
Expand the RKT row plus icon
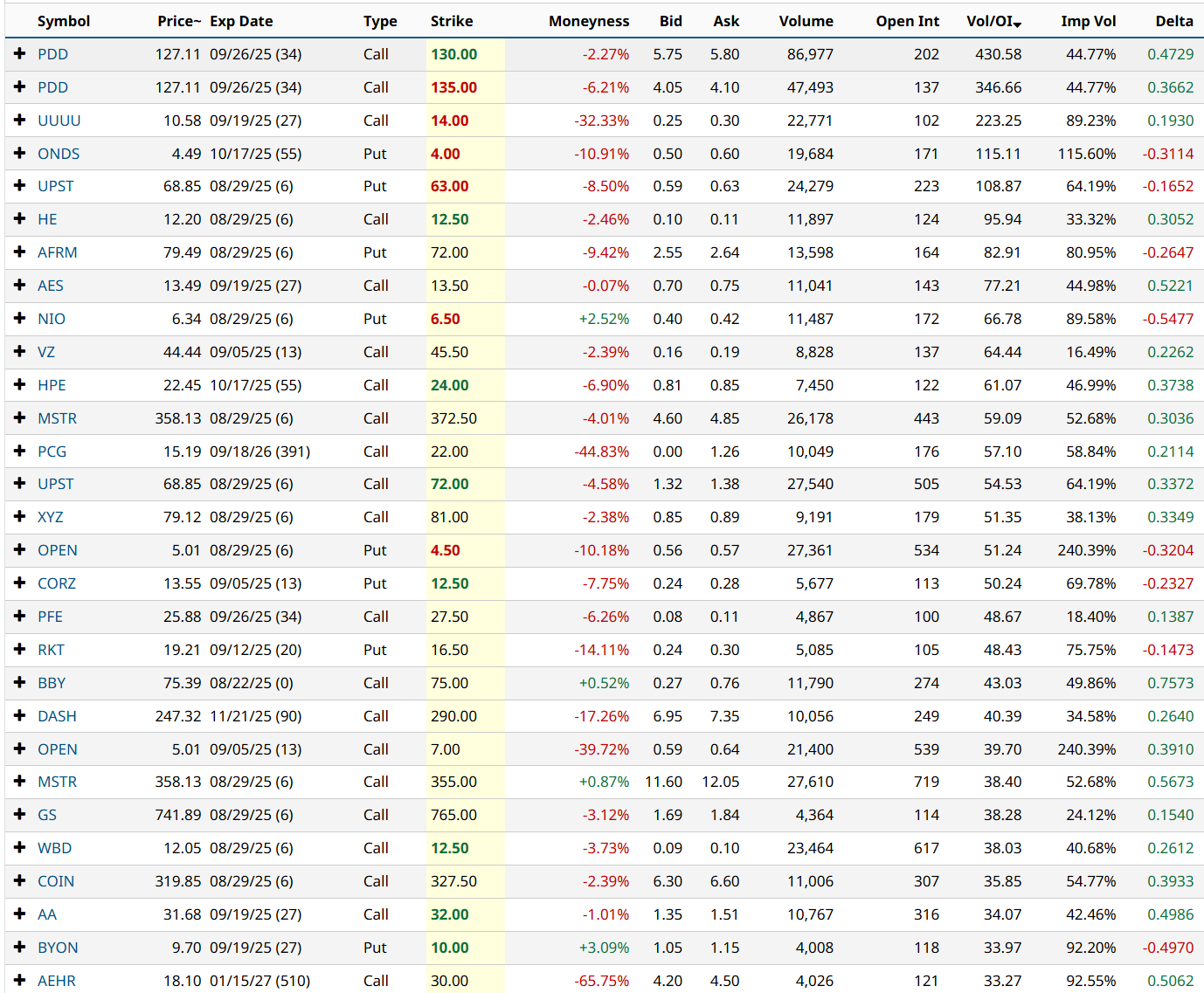pos(19,650)
